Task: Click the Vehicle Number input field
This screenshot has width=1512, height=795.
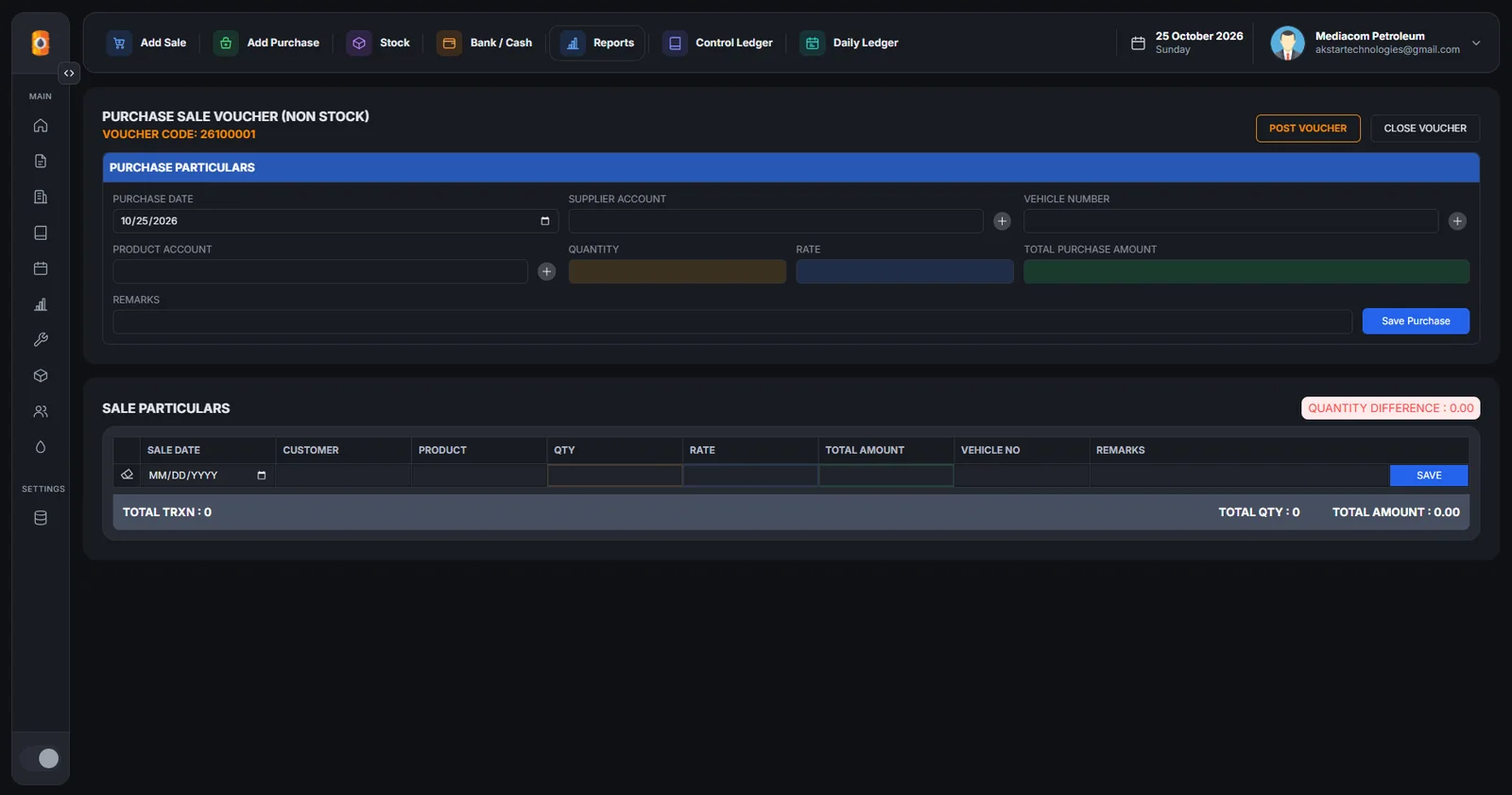Action: coord(1231,221)
